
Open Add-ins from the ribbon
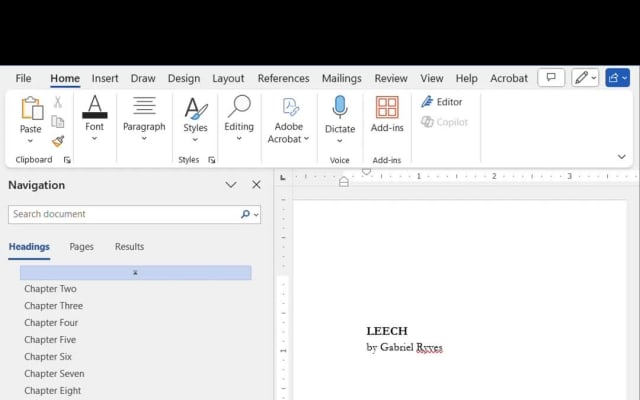(387, 114)
